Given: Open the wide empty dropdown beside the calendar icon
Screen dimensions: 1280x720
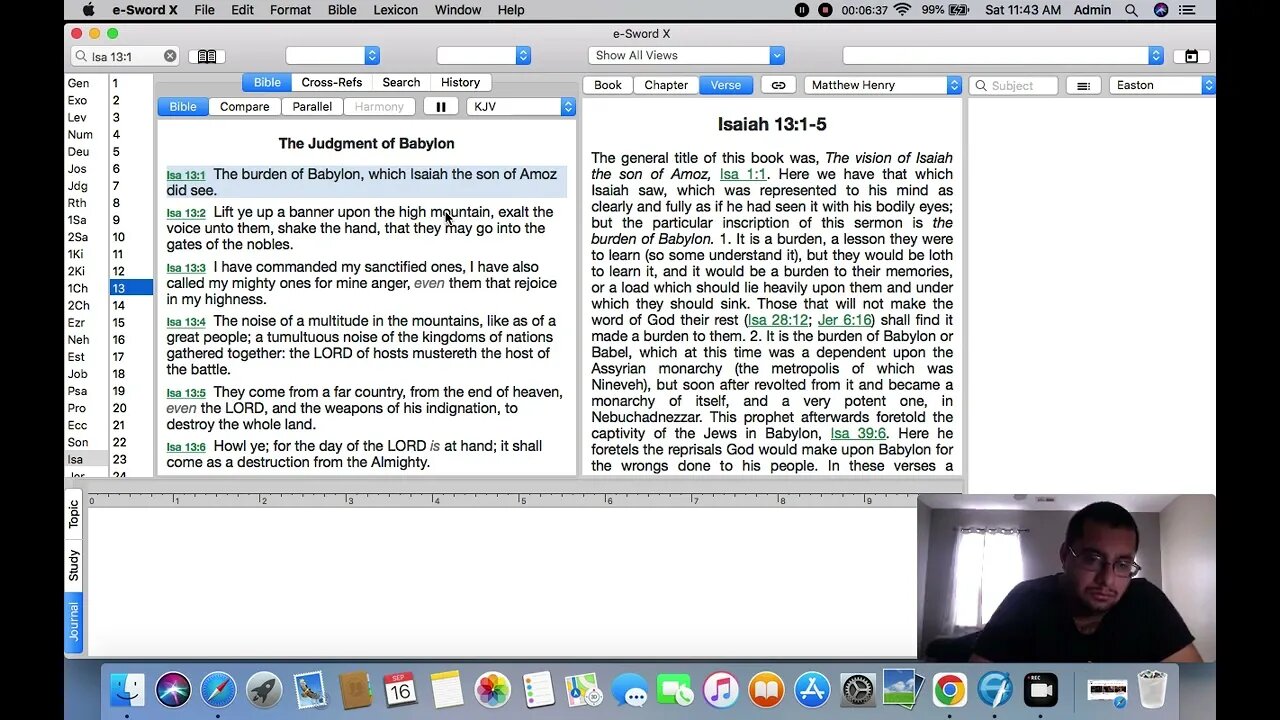Looking at the screenshot, I should 1003,56.
